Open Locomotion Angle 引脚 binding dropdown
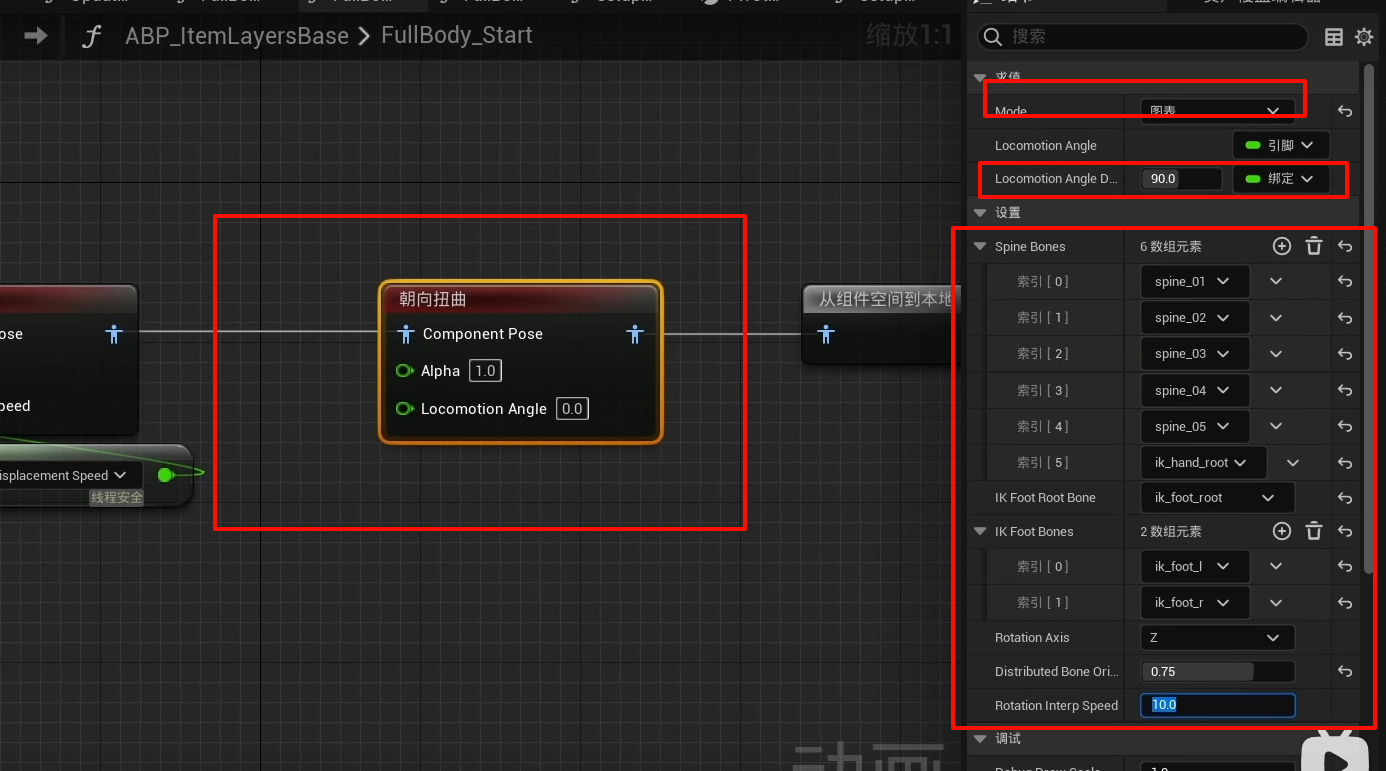Viewport: 1386px width, 771px height. 1280,145
